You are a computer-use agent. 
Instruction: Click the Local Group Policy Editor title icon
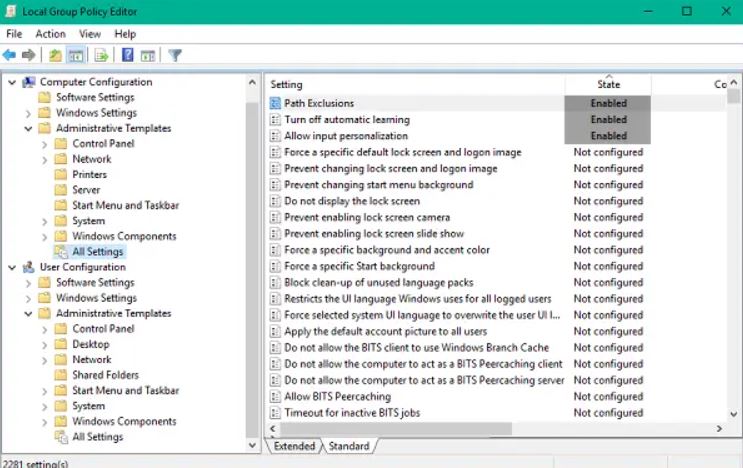pos(11,11)
